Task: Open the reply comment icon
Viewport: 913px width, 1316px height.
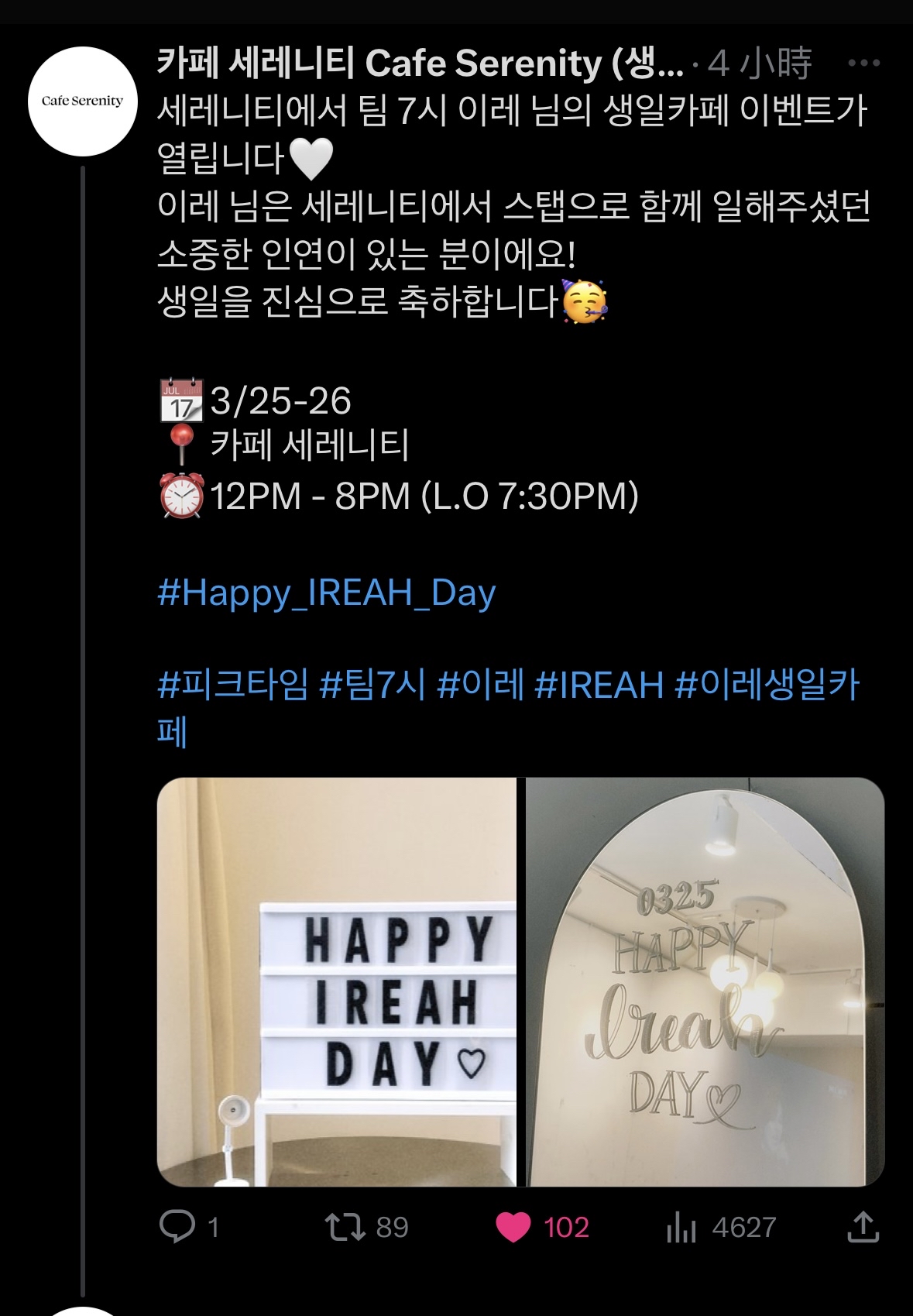Action: click(x=177, y=1226)
